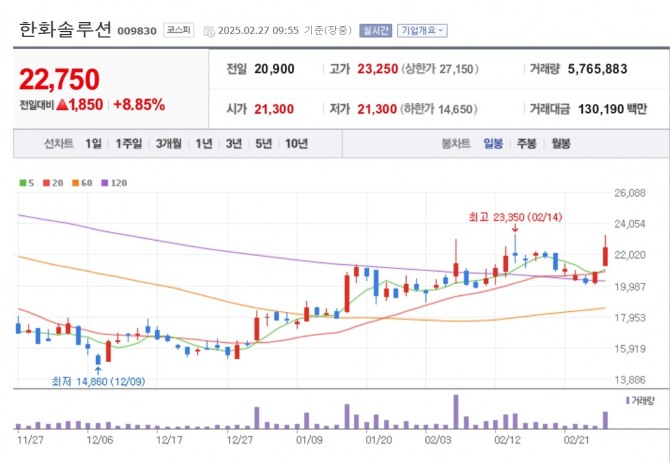Click the green 5-day moving average swatch

coord(23,183)
